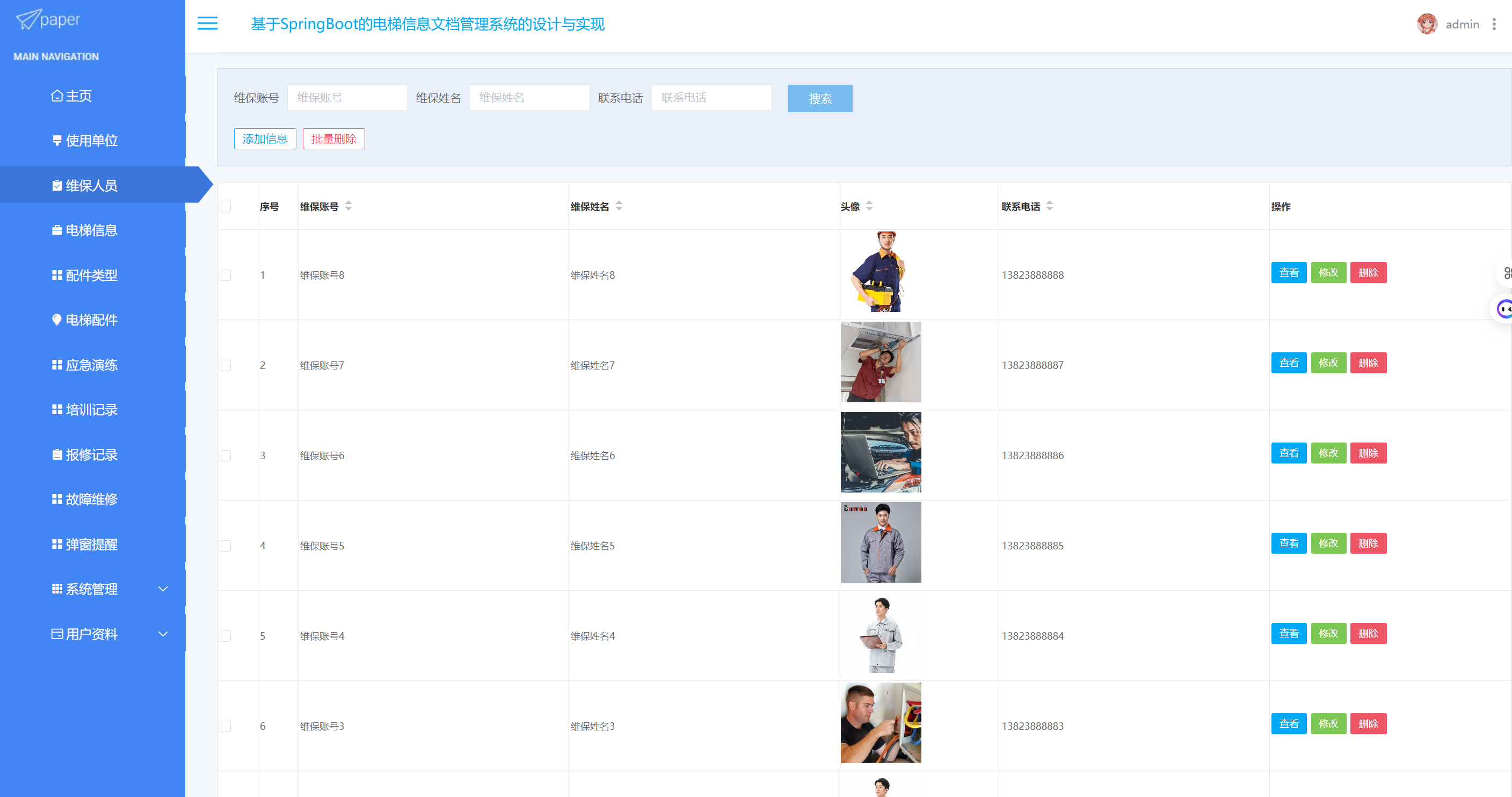The image size is (1512, 797).
Task: Click the admin username text
Action: coord(1462,25)
